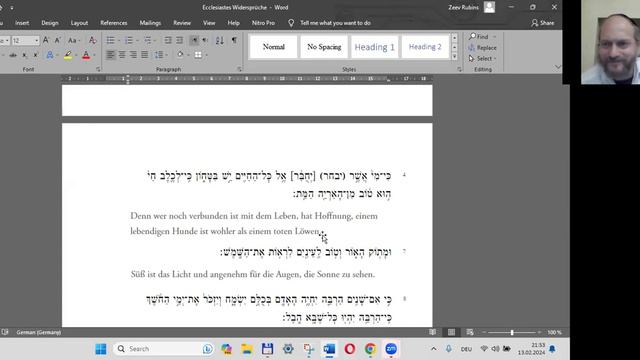Switch to Print Layout view
Image resolution: width=640 pixels, height=360 pixels.
pyautogui.click(x=451, y=332)
